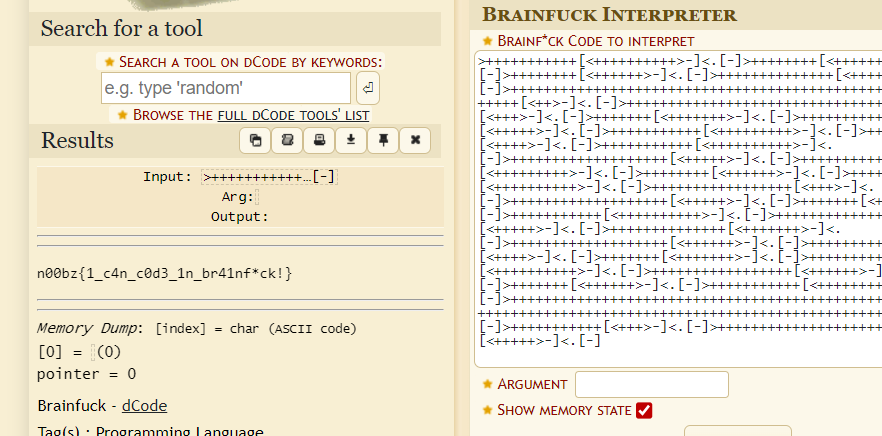Click the Show memory state label
Viewport: 882px width, 436px height.
(564, 410)
